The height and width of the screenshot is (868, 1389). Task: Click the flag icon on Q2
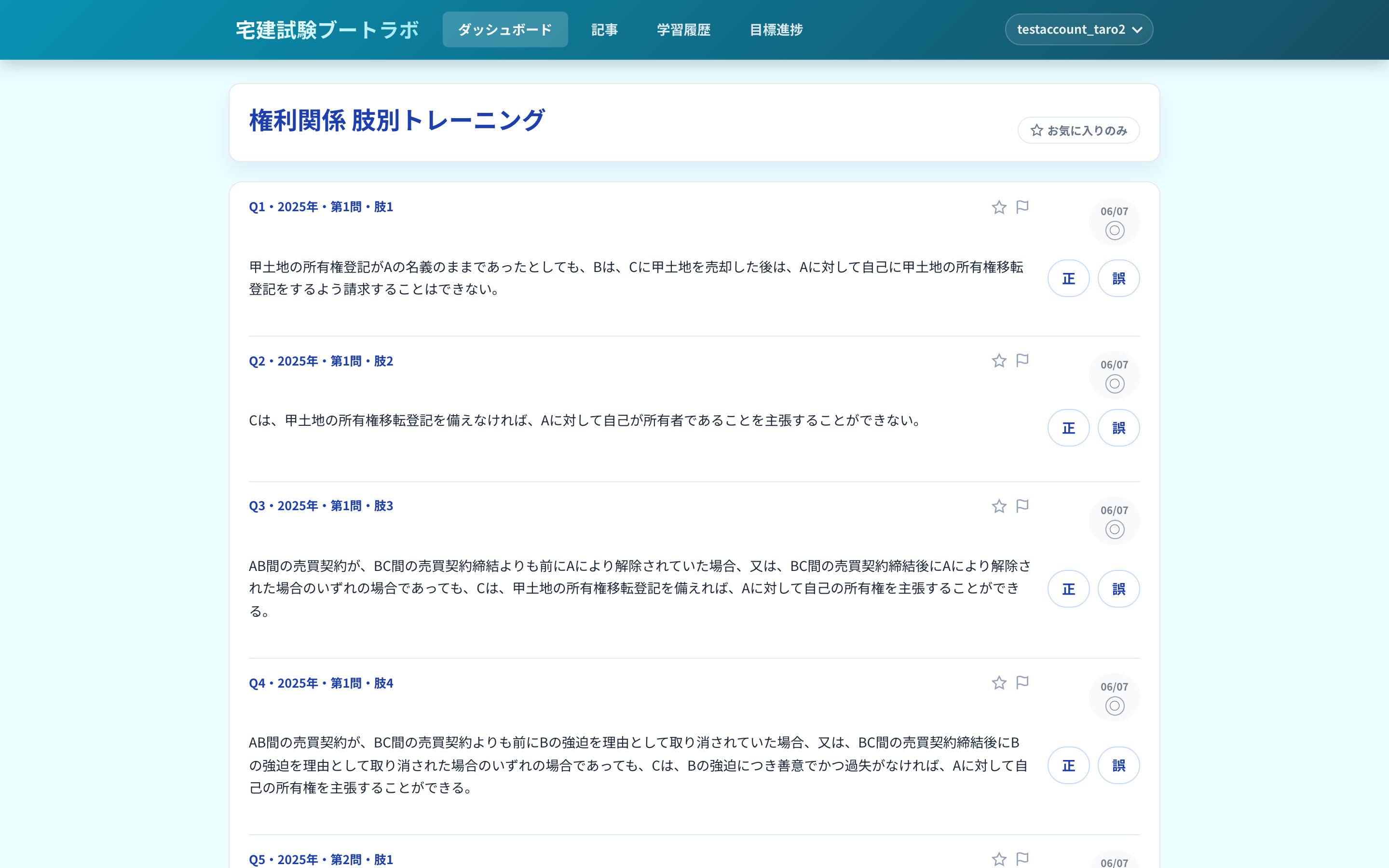[1022, 360]
